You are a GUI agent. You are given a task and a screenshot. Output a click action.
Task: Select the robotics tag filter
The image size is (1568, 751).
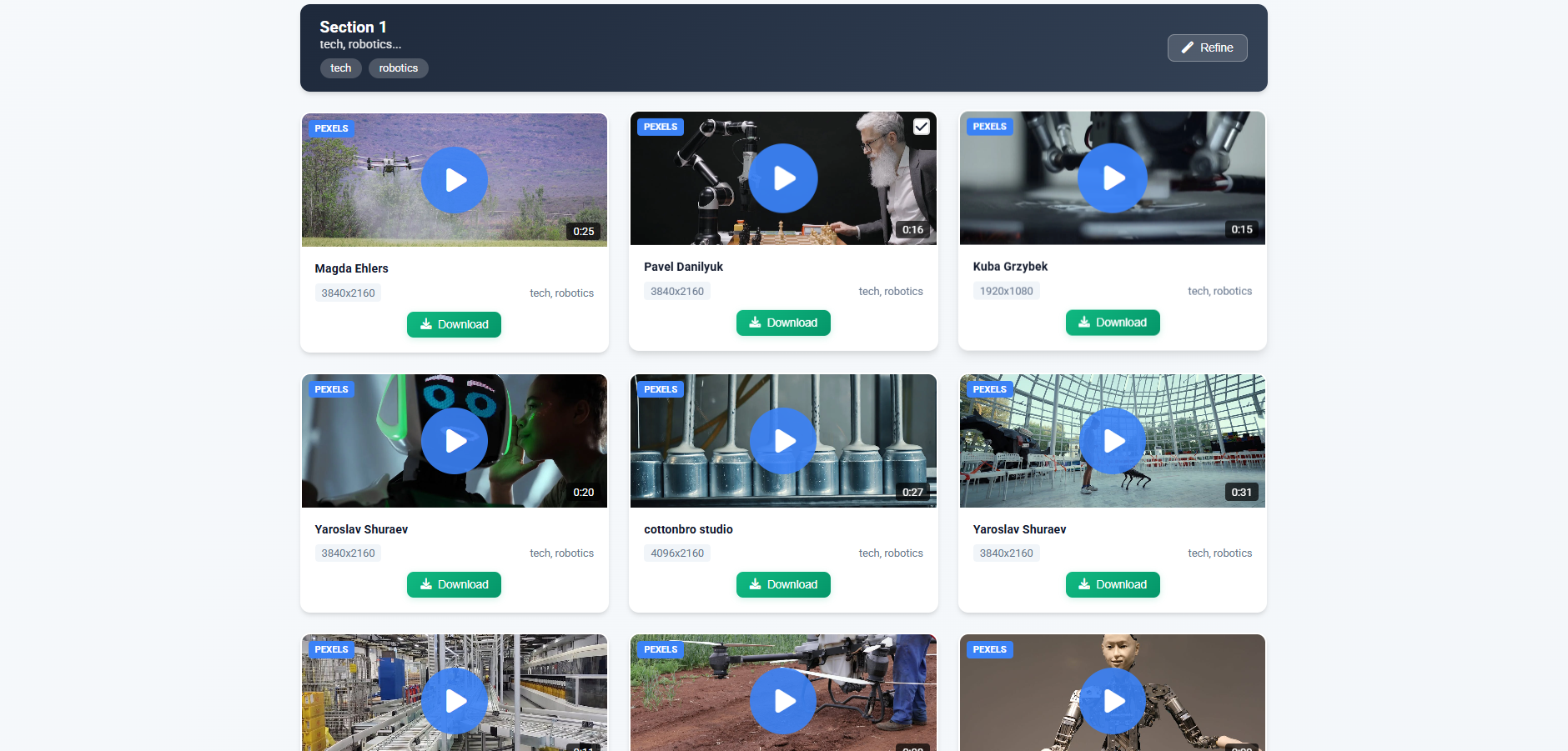[x=398, y=68]
